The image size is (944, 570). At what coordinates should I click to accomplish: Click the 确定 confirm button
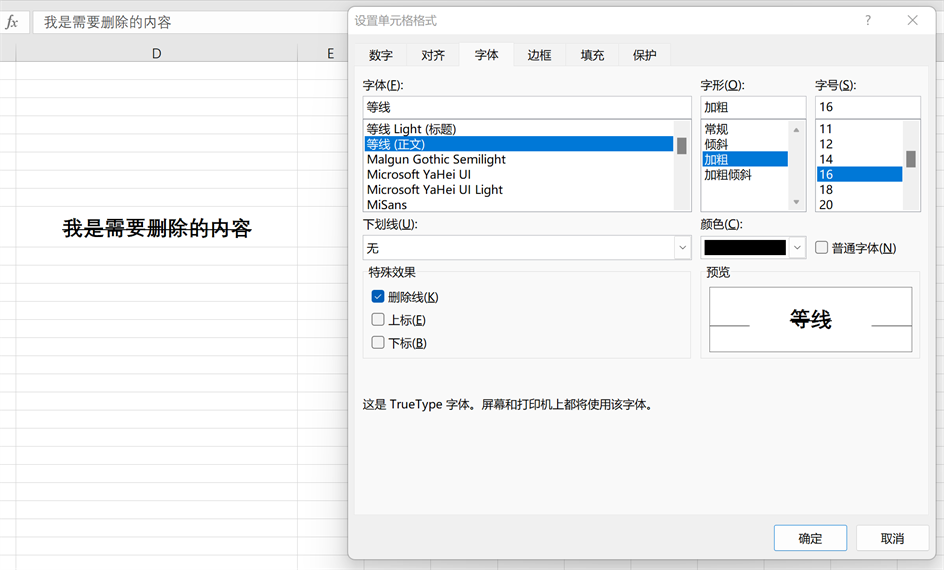810,538
